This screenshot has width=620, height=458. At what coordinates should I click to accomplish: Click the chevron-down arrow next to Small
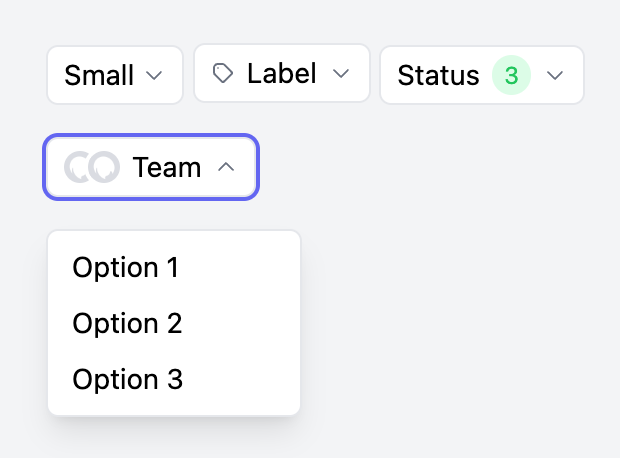point(154,75)
